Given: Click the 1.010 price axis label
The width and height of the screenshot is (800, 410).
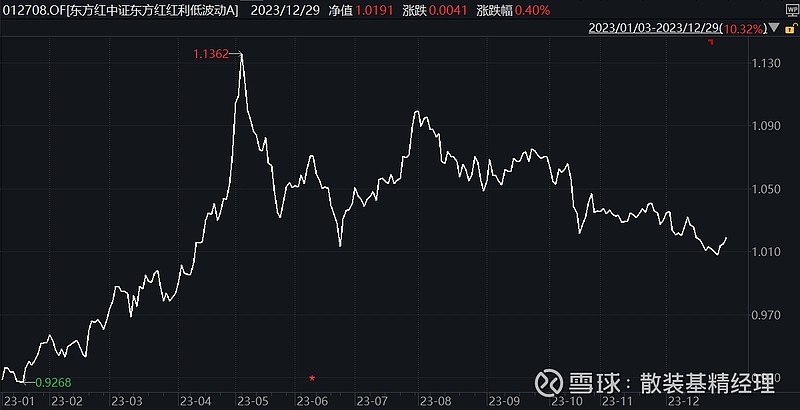Looking at the screenshot, I should [x=766, y=251].
